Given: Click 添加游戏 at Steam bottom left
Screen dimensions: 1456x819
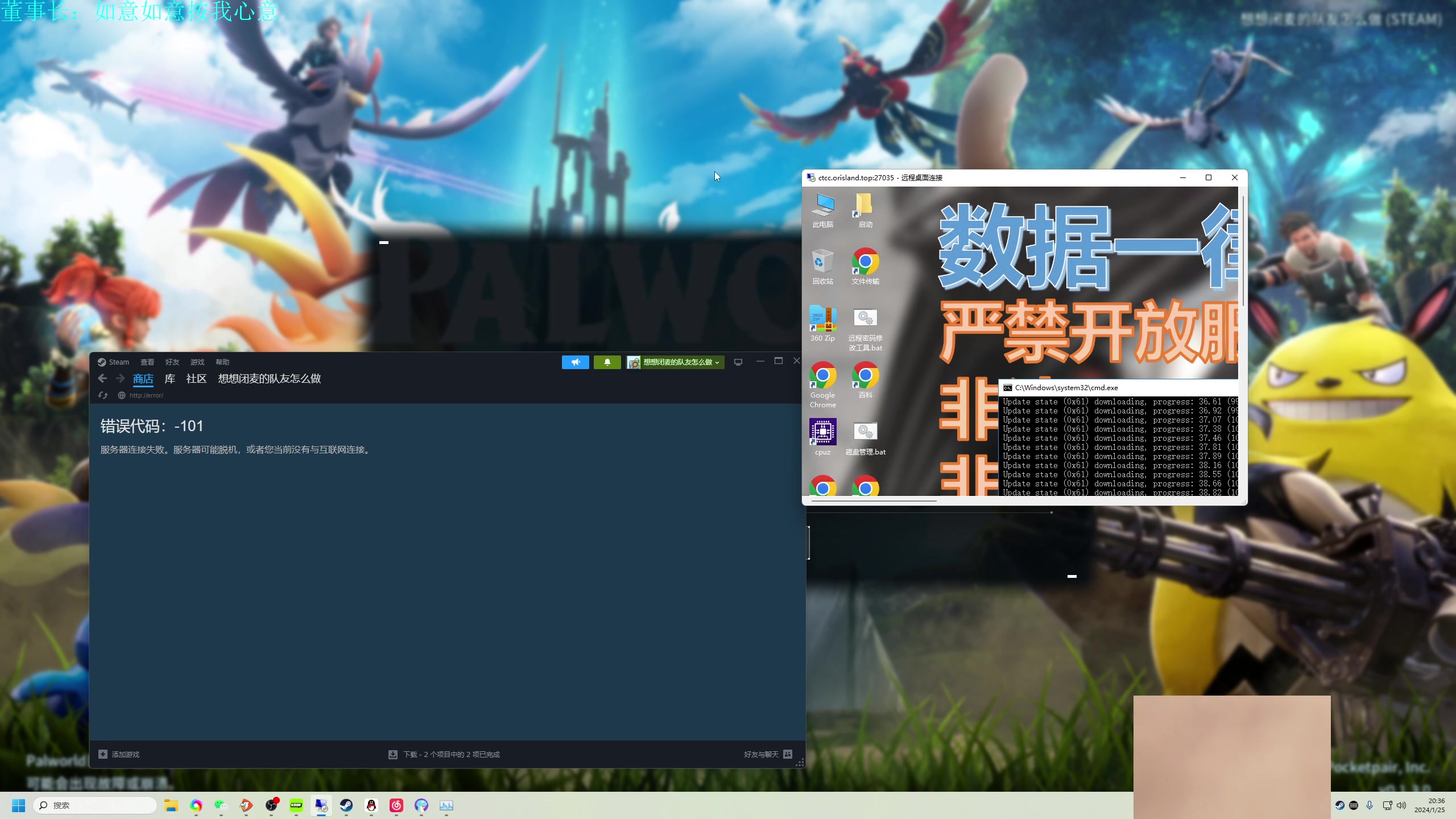Looking at the screenshot, I should pos(119,755).
